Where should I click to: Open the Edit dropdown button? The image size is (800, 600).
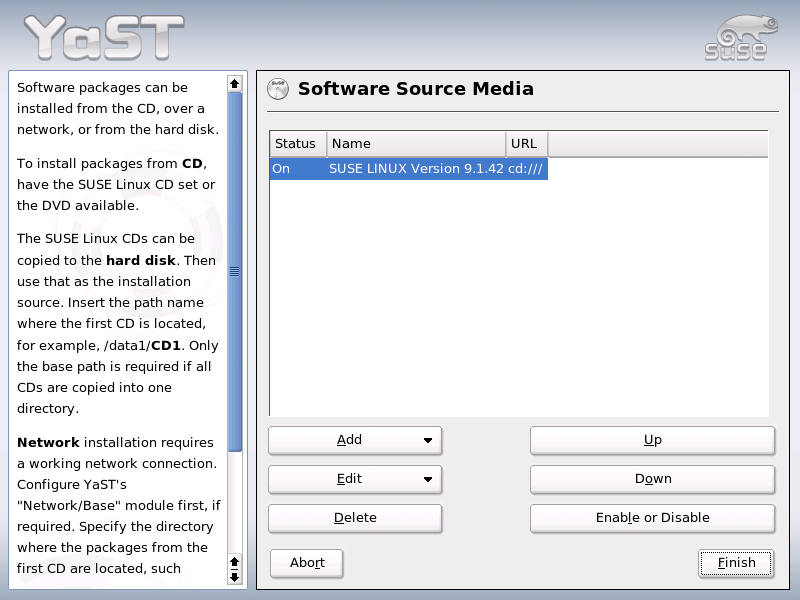pyautogui.click(x=355, y=479)
